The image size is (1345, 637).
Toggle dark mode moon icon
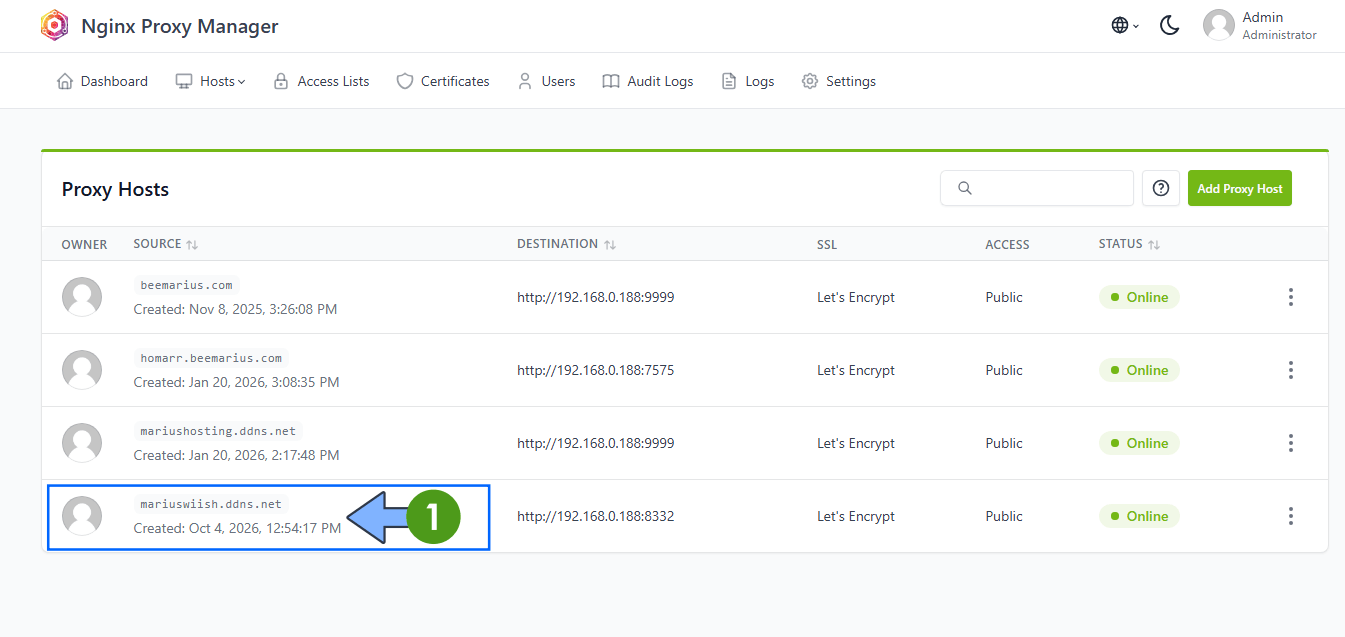(1170, 26)
